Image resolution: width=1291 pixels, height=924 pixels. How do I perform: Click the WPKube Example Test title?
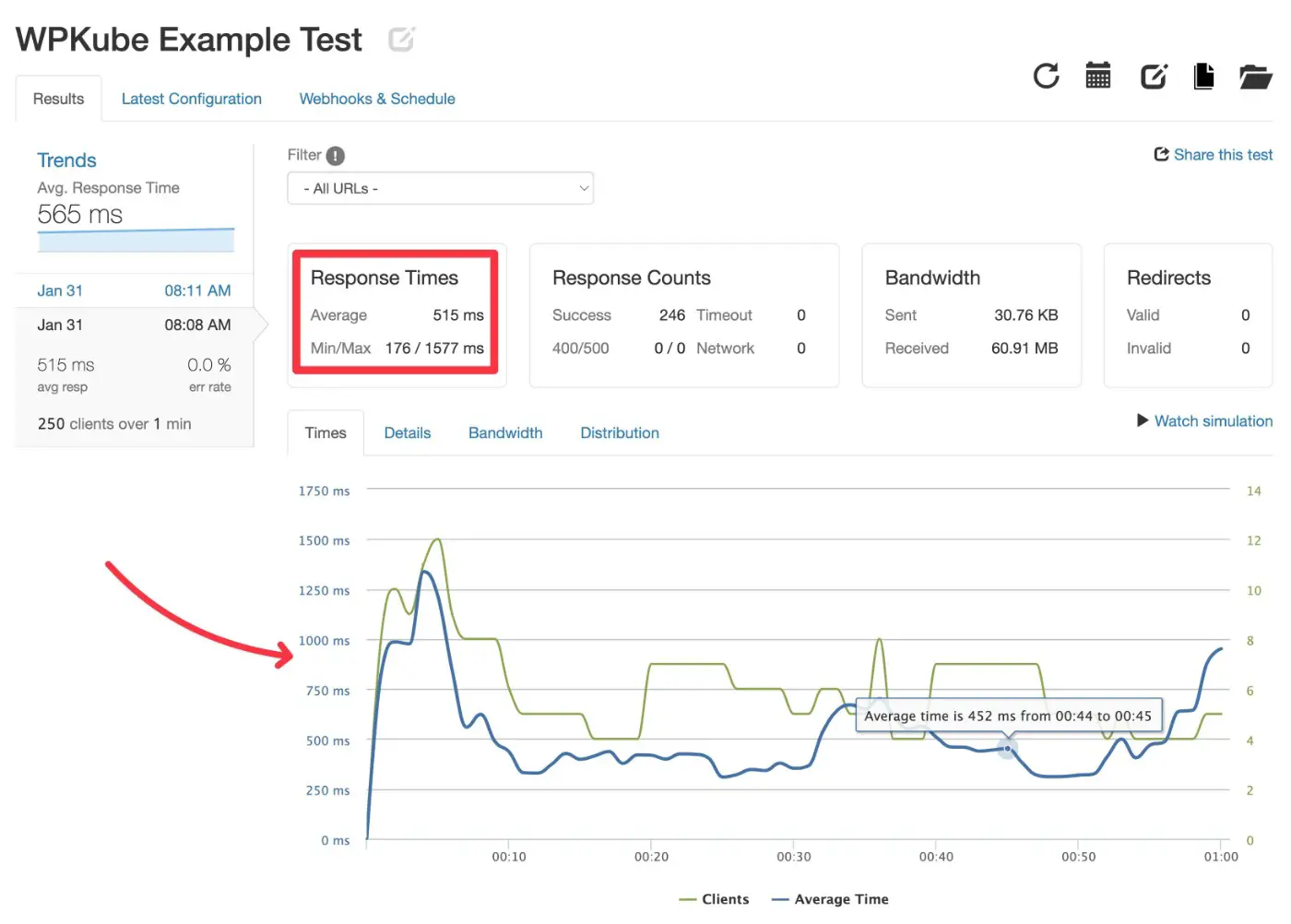[189, 40]
